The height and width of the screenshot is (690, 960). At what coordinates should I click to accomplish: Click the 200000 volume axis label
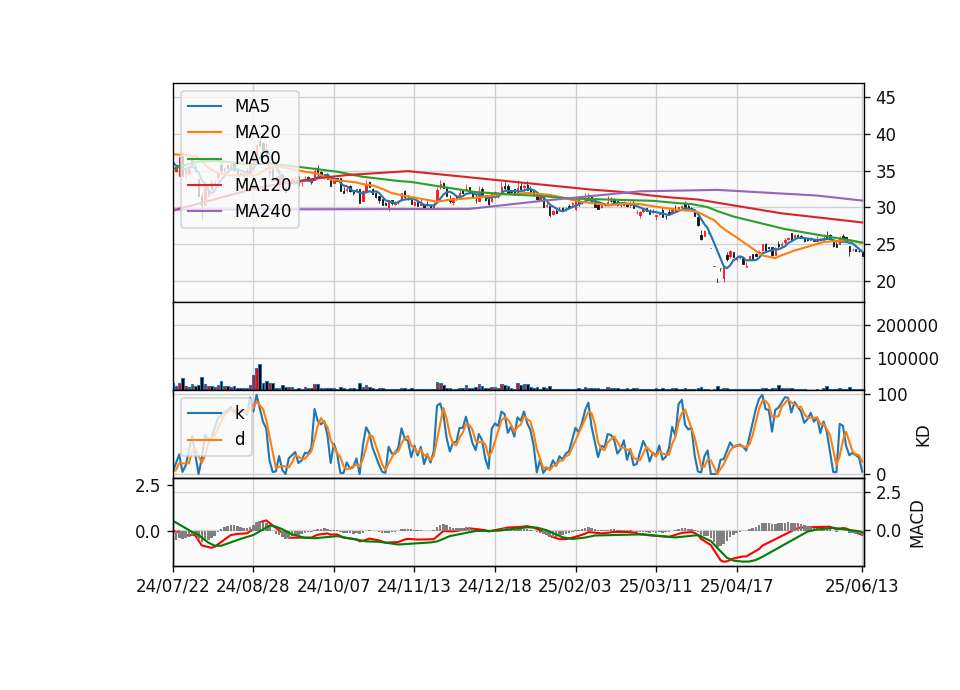[x=907, y=326]
